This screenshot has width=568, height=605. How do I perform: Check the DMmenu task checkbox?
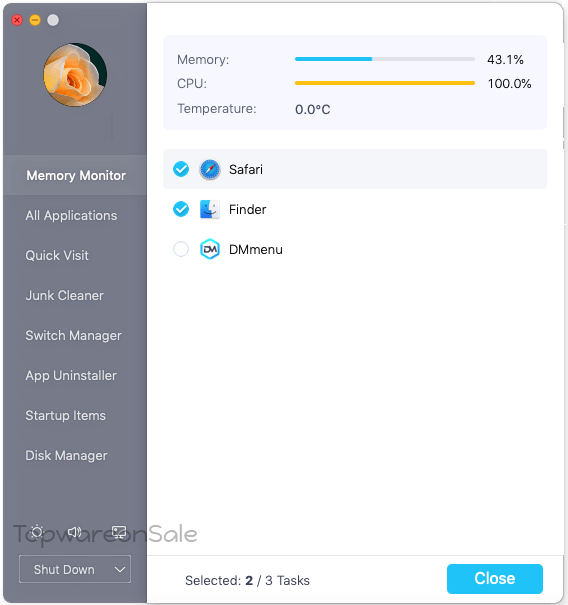181,249
